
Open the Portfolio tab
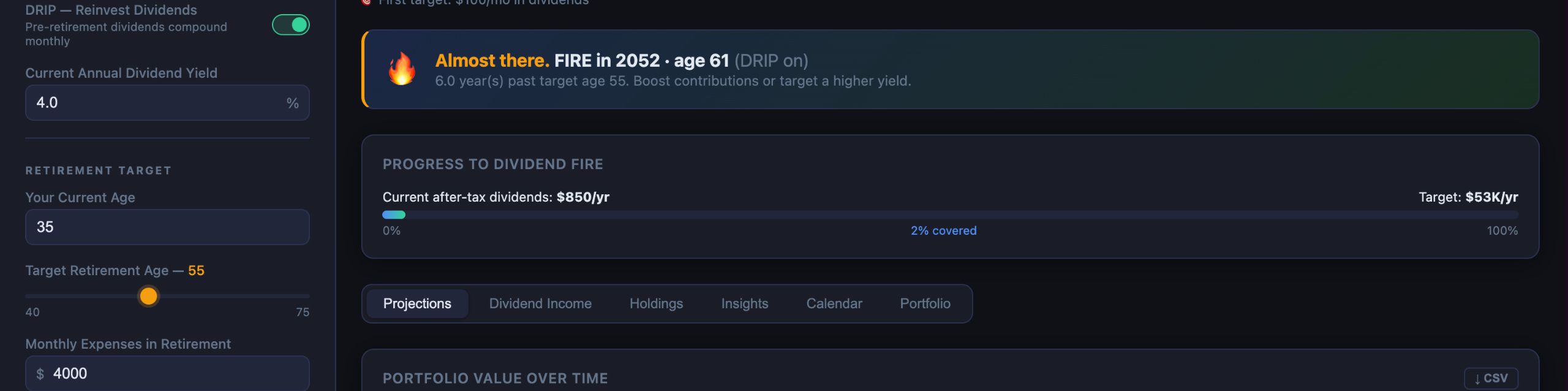tap(925, 303)
